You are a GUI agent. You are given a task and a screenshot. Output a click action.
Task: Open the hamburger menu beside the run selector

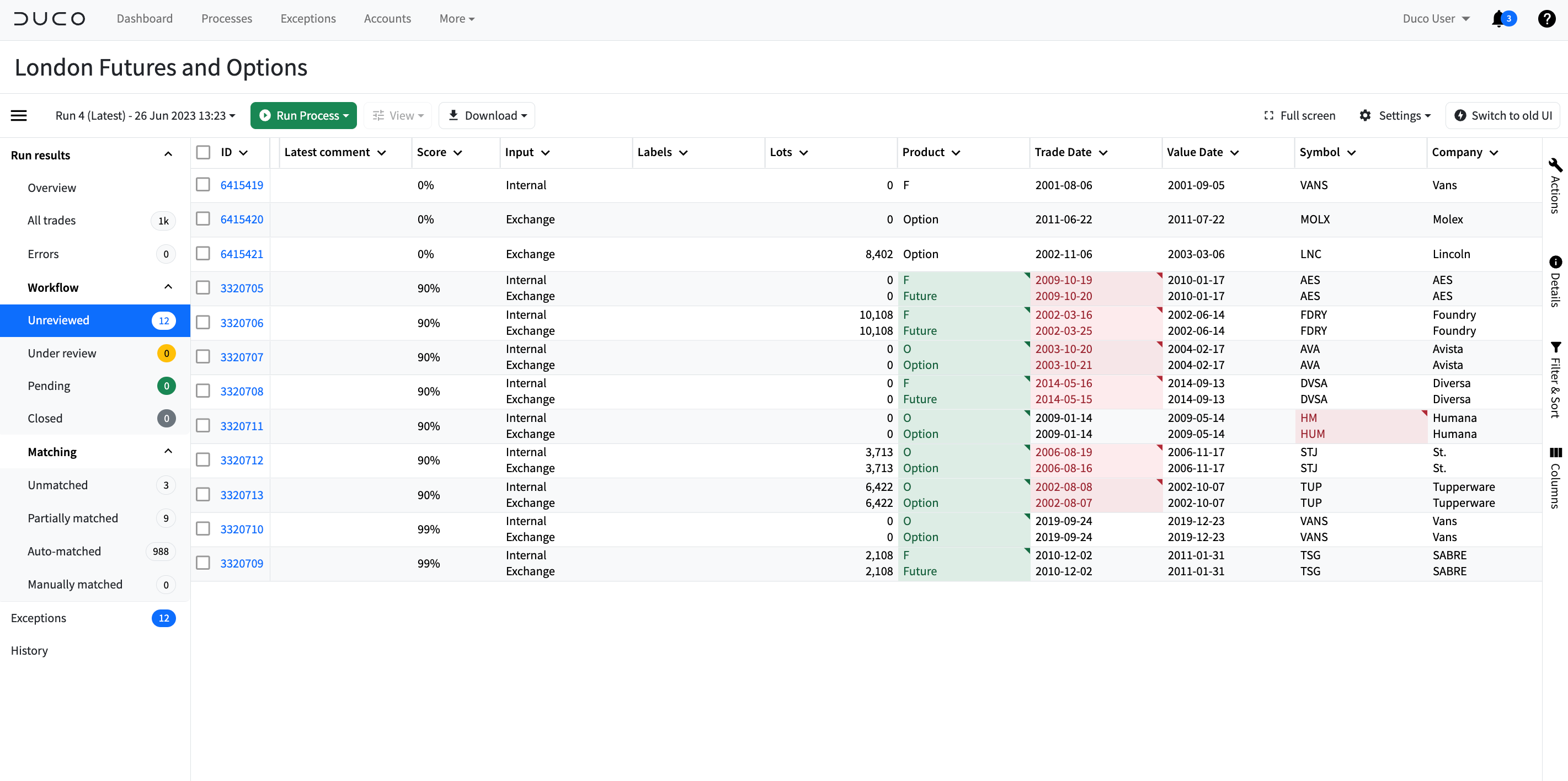pyautogui.click(x=18, y=115)
